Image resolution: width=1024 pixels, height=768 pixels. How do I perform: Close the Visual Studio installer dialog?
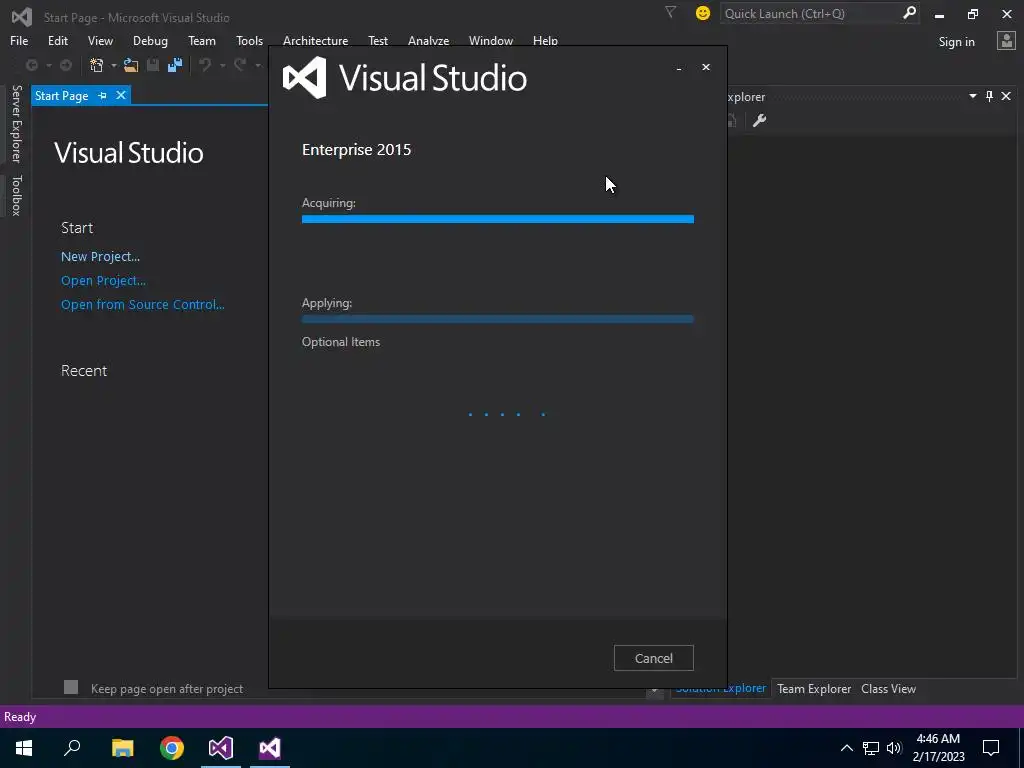pyautogui.click(x=706, y=67)
